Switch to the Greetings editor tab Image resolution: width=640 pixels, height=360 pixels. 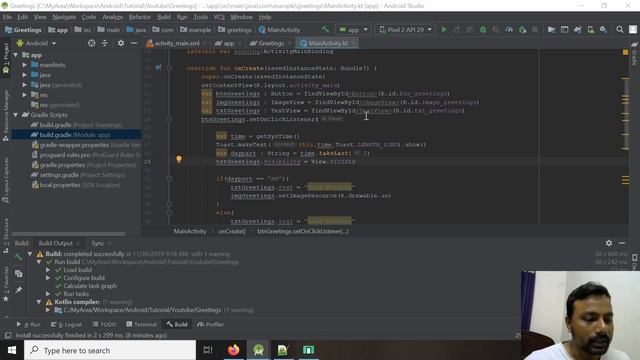point(270,43)
